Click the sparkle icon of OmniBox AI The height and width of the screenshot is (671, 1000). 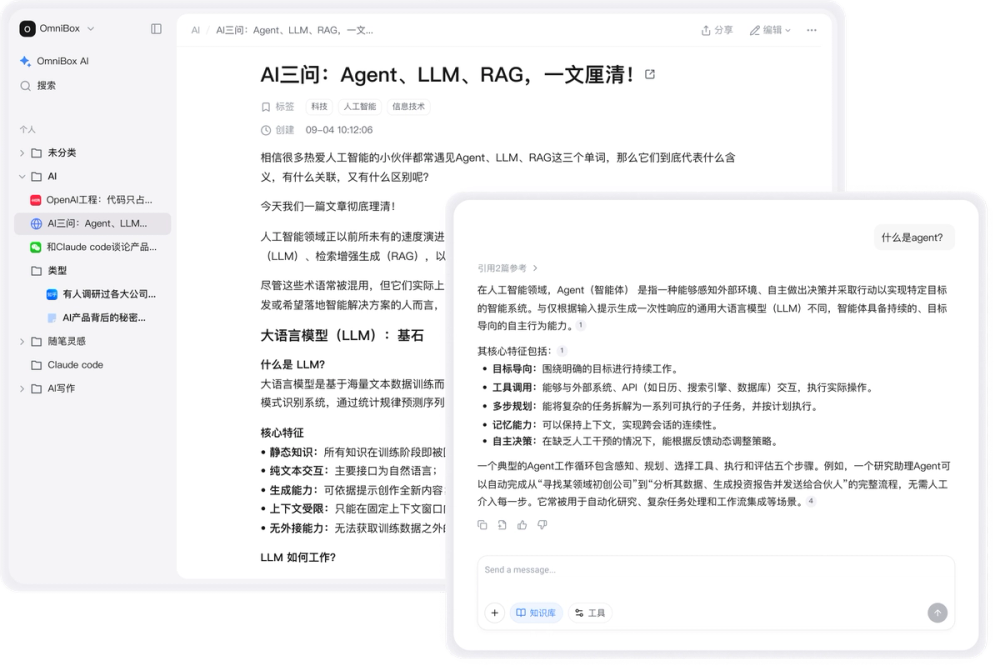click(26, 61)
